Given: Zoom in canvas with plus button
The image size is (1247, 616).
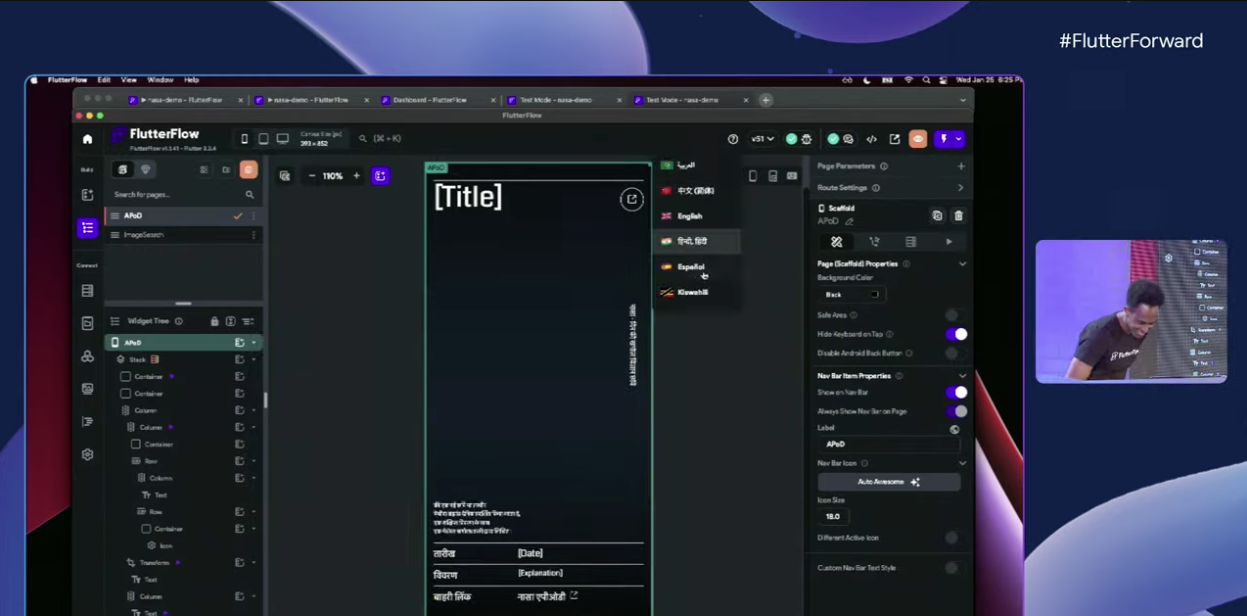Looking at the screenshot, I should click(356, 176).
